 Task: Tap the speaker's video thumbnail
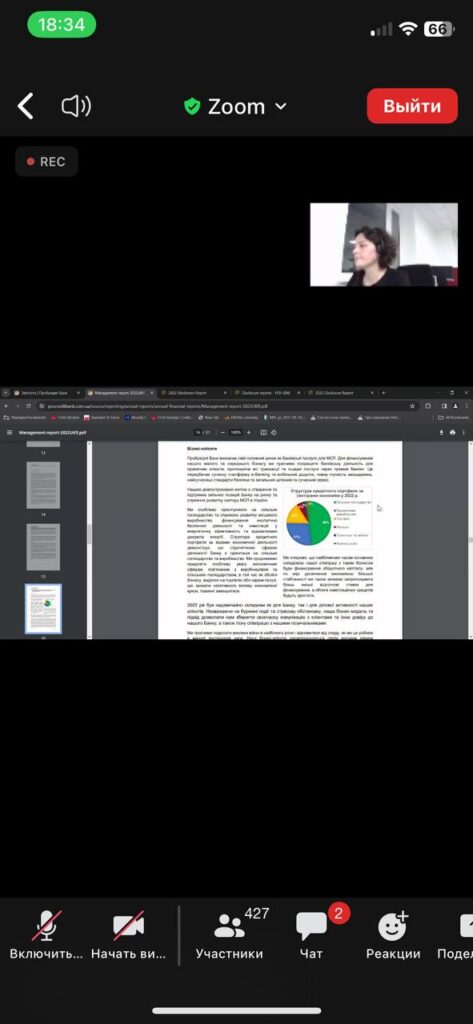tap(383, 245)
